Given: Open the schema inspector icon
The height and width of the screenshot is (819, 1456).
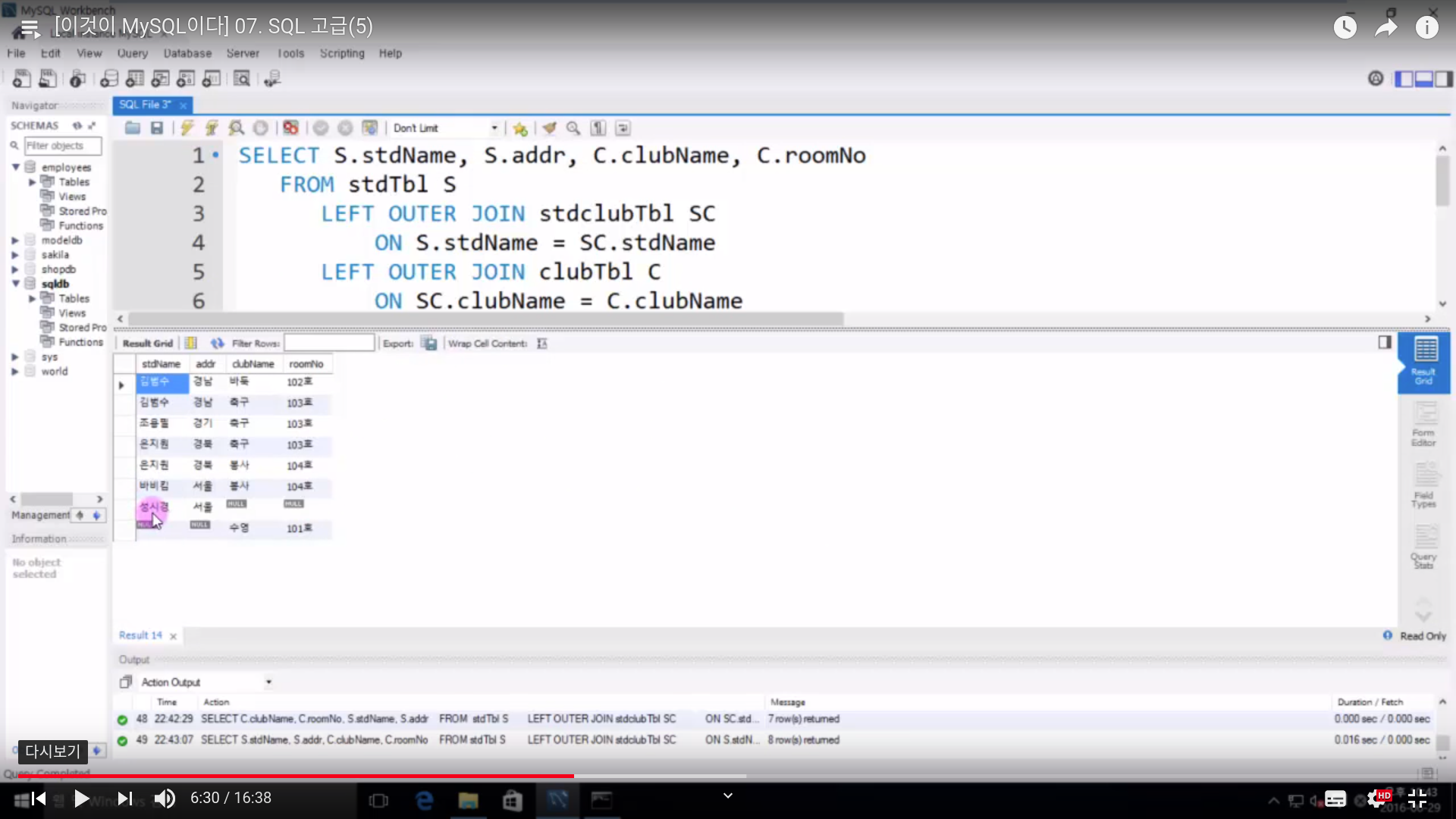Looking at the screenshot, I should 77,78.
